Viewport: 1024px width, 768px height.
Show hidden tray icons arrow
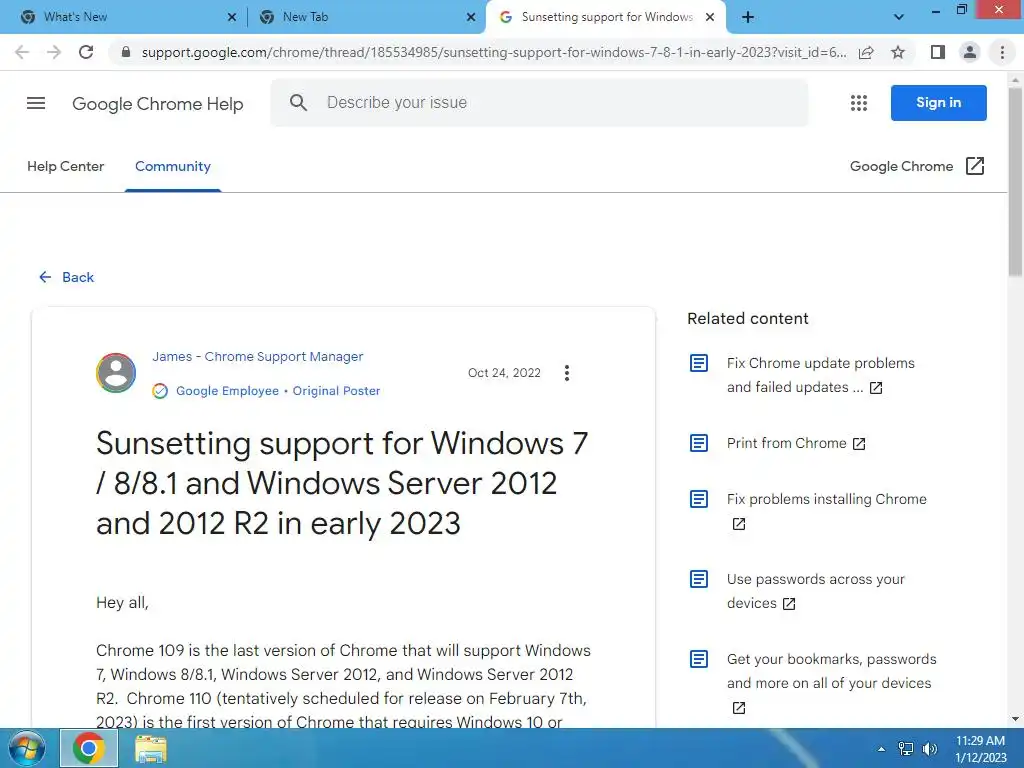coord(881,749)
